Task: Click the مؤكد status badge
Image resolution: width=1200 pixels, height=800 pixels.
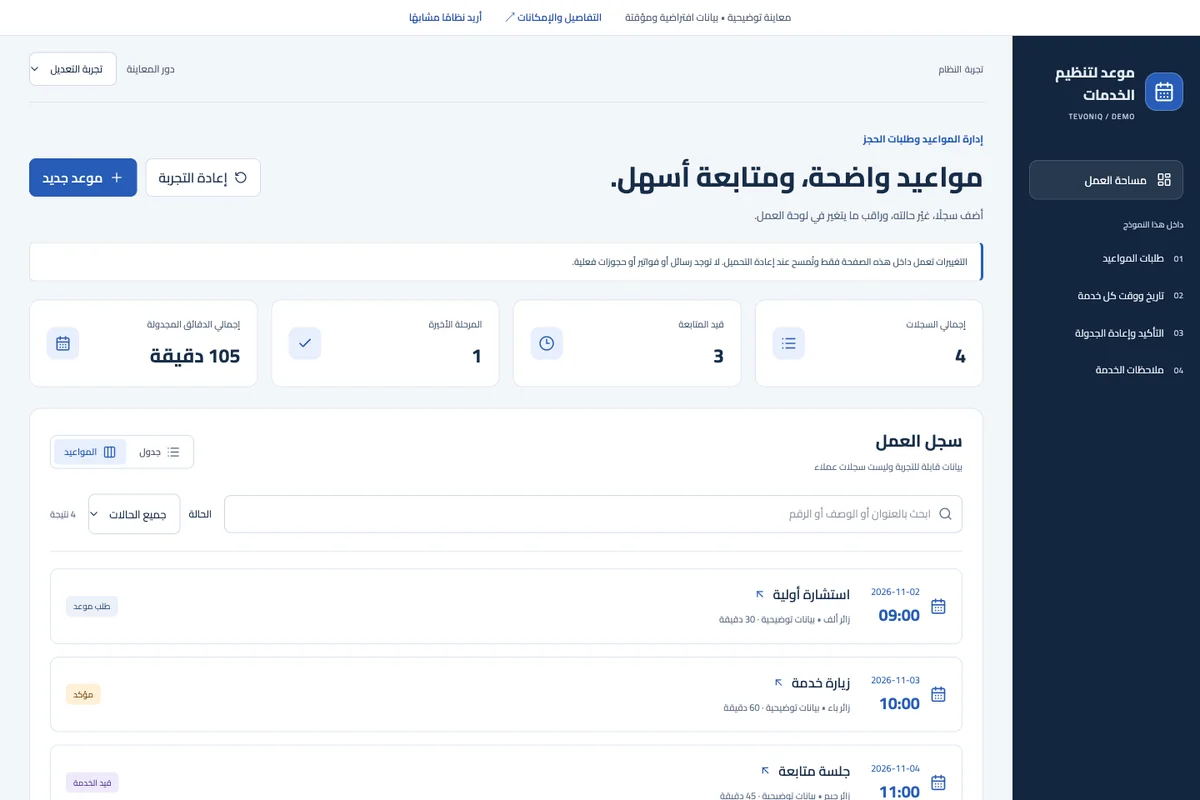Action: click(x=84, y=694)
